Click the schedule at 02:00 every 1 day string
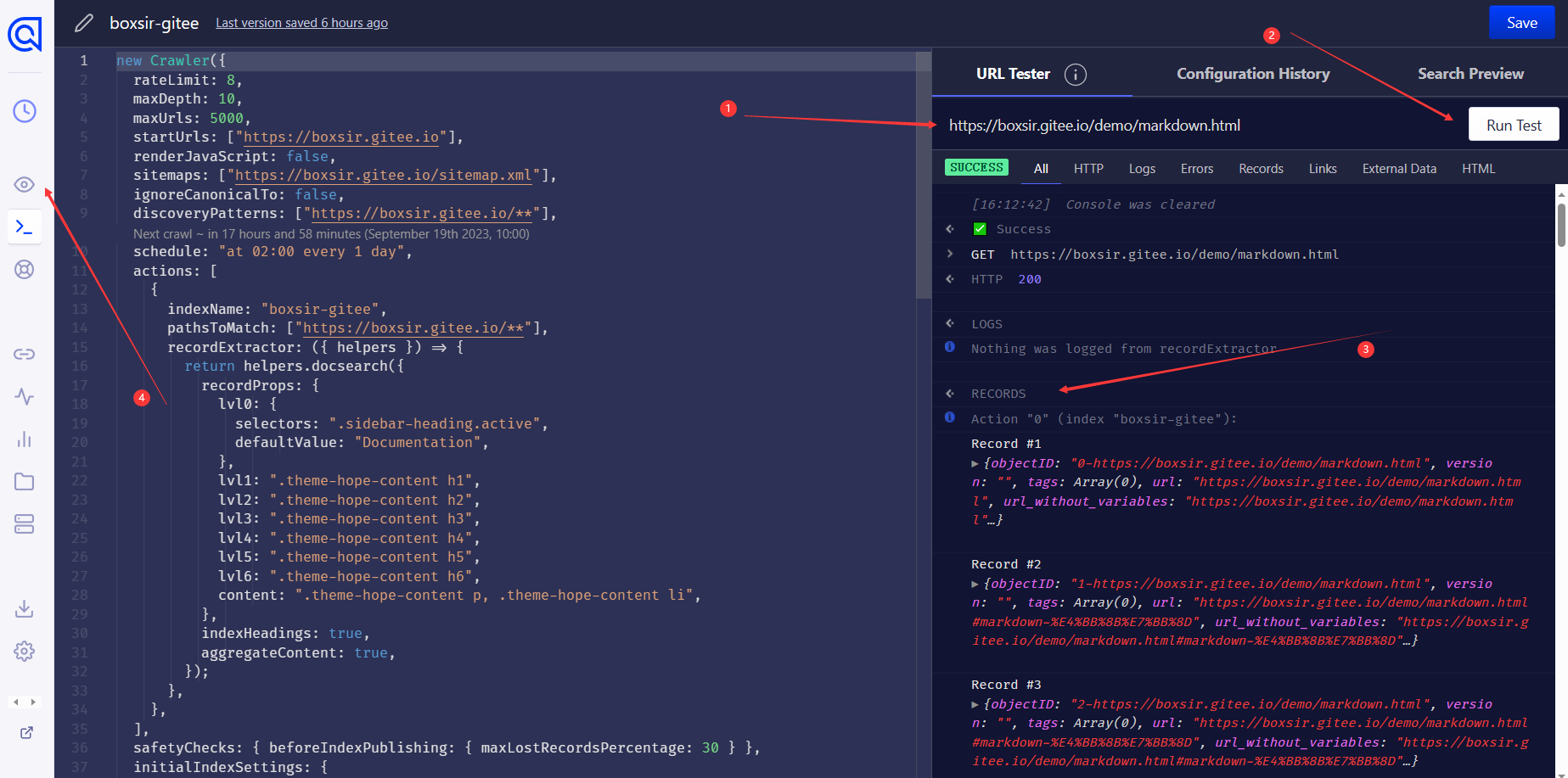The image size is (1568, 778). 311,252
